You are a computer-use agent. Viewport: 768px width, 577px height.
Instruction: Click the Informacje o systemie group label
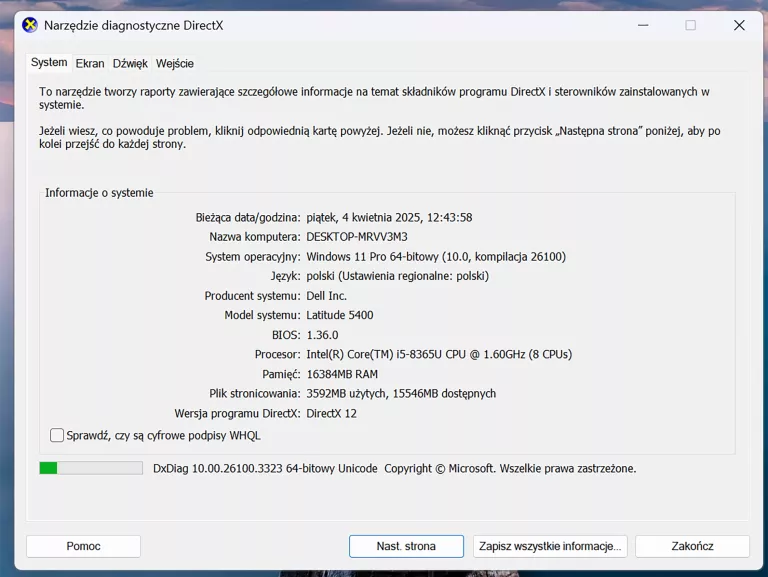(x=99, y=193)
